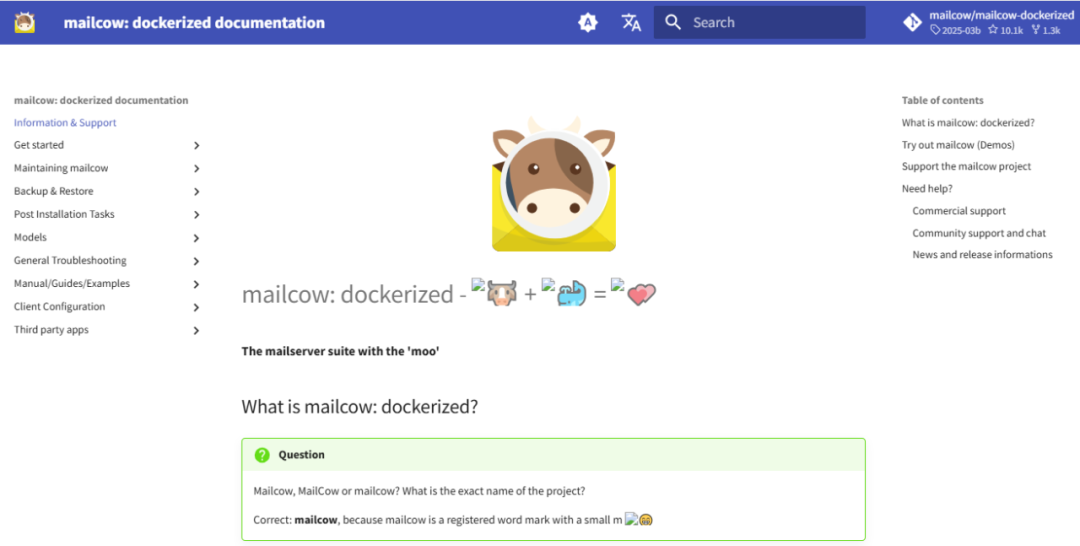
Task: Click into the Search field
Action: click(x=770, y=22)
